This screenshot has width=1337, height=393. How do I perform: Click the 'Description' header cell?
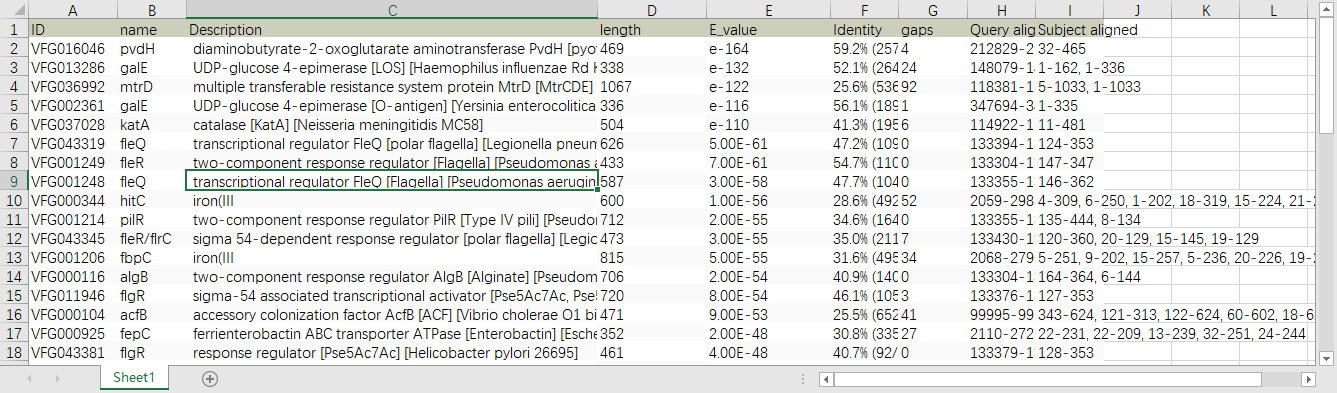392,29
